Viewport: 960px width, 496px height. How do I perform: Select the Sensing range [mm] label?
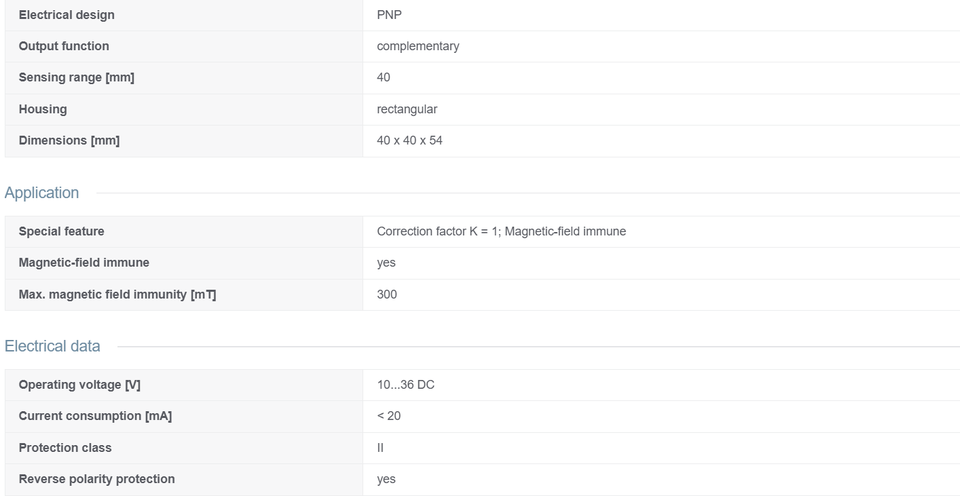(76, 77)
